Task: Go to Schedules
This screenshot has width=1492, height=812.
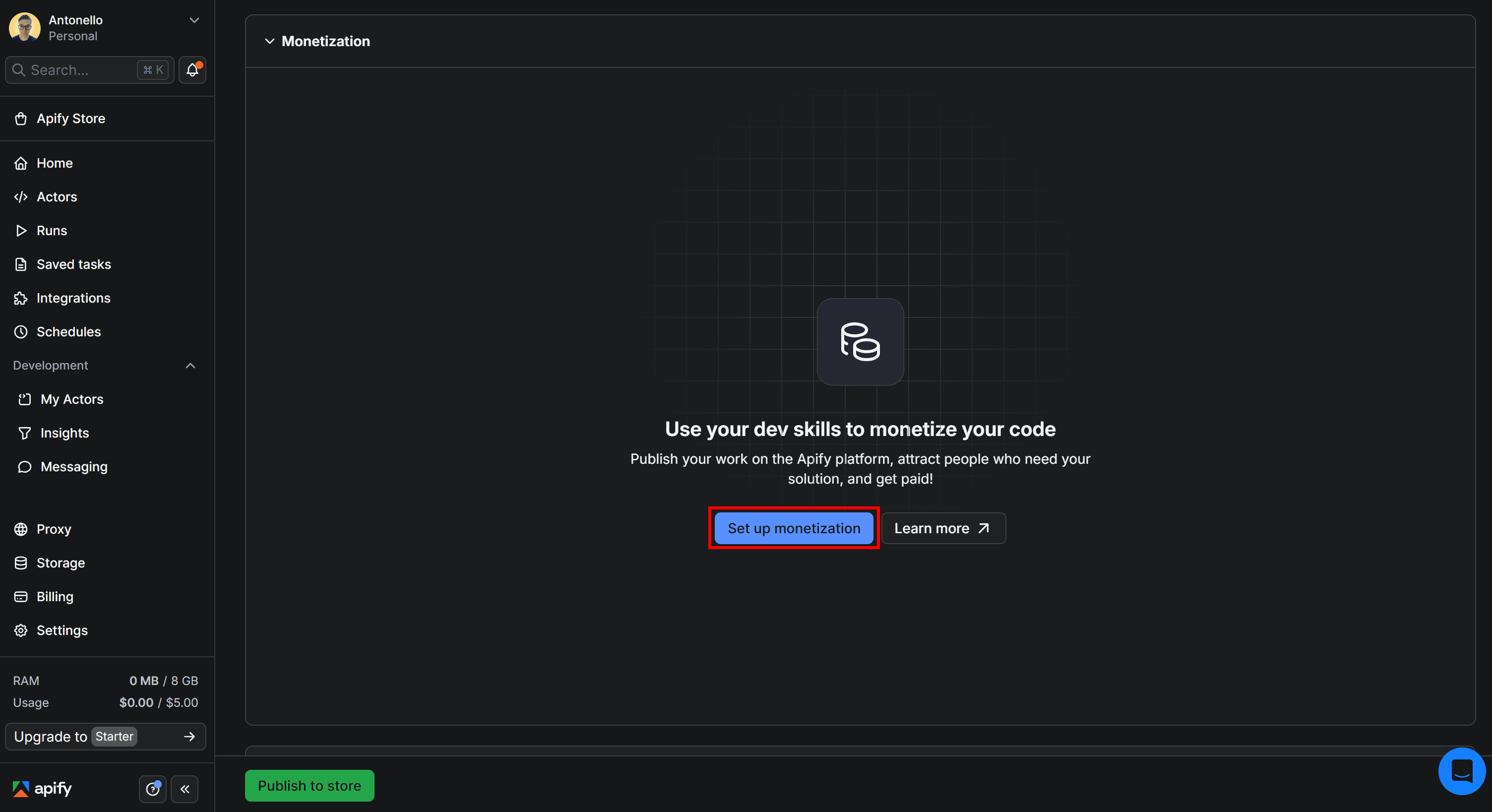Action: click(69, 331)
